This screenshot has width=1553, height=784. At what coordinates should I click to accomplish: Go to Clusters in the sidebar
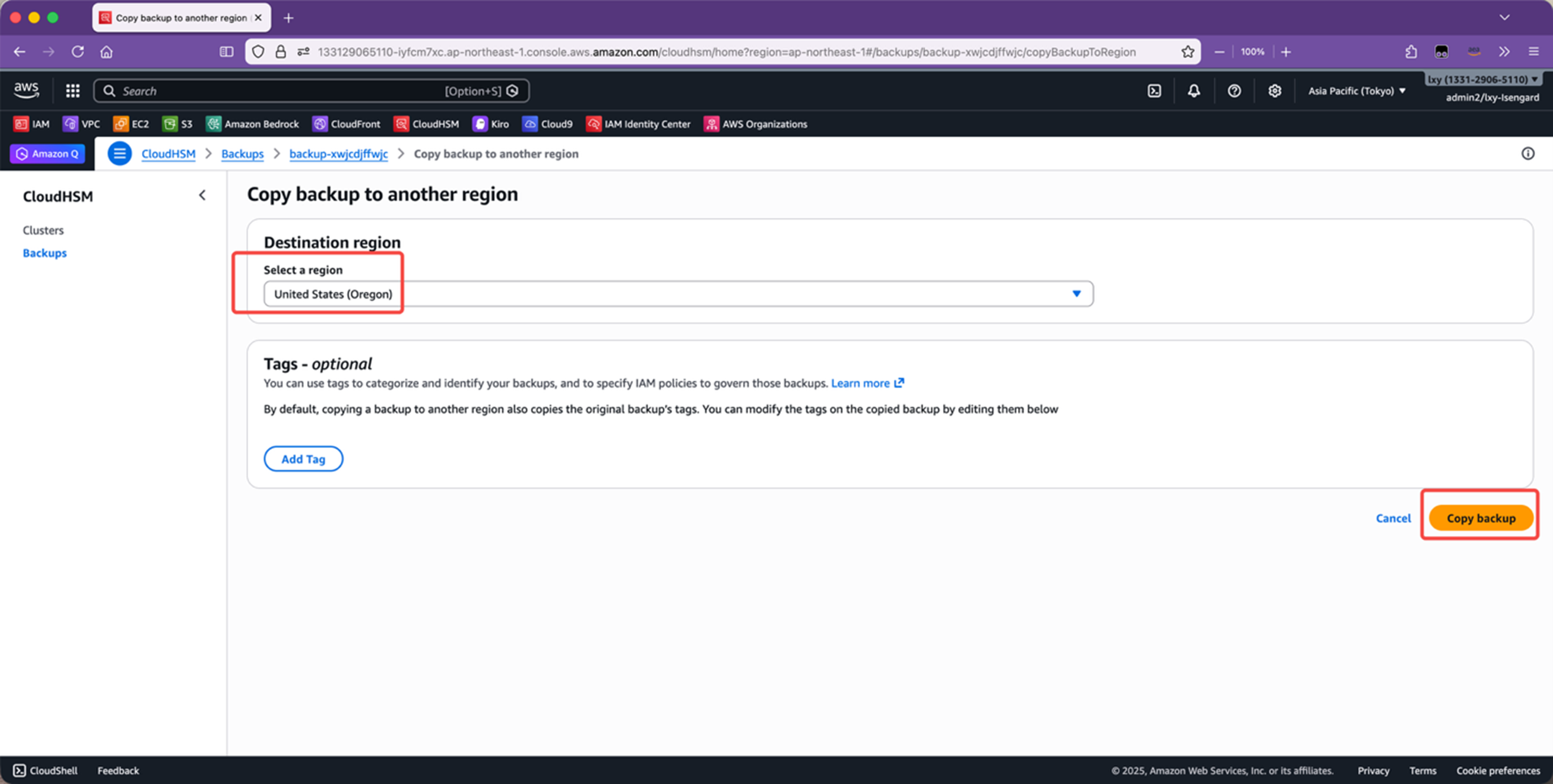pyautogui.click(x=43, y=230)
